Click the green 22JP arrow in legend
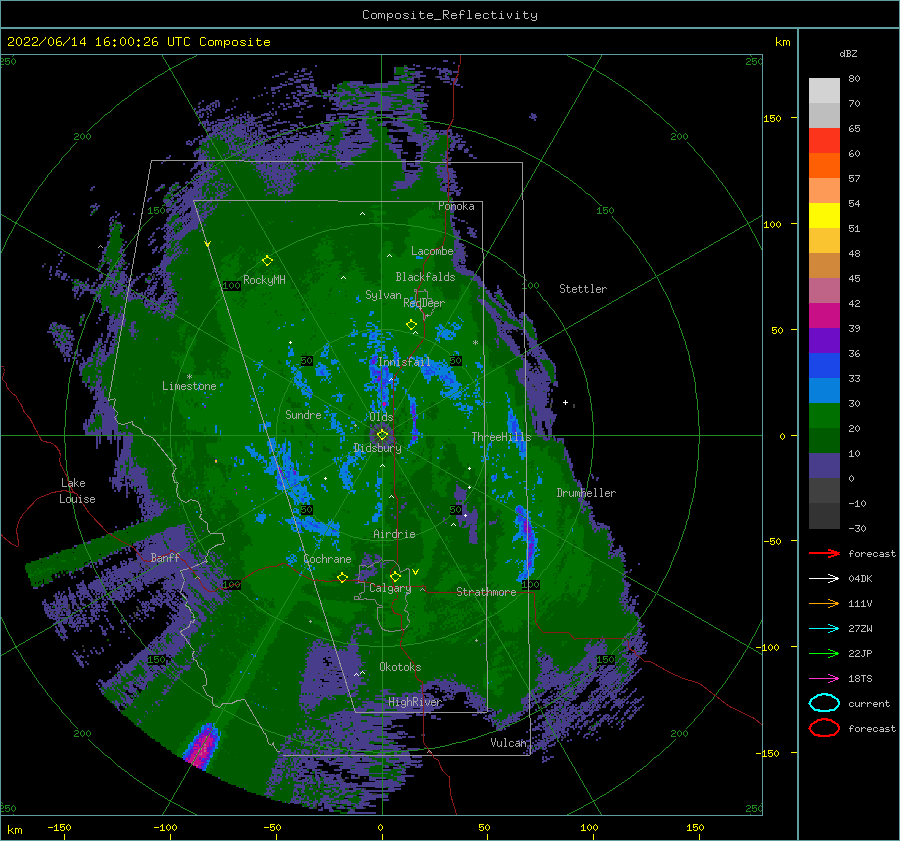The height and width of the screenshot is (841, 900). (824, 653)
